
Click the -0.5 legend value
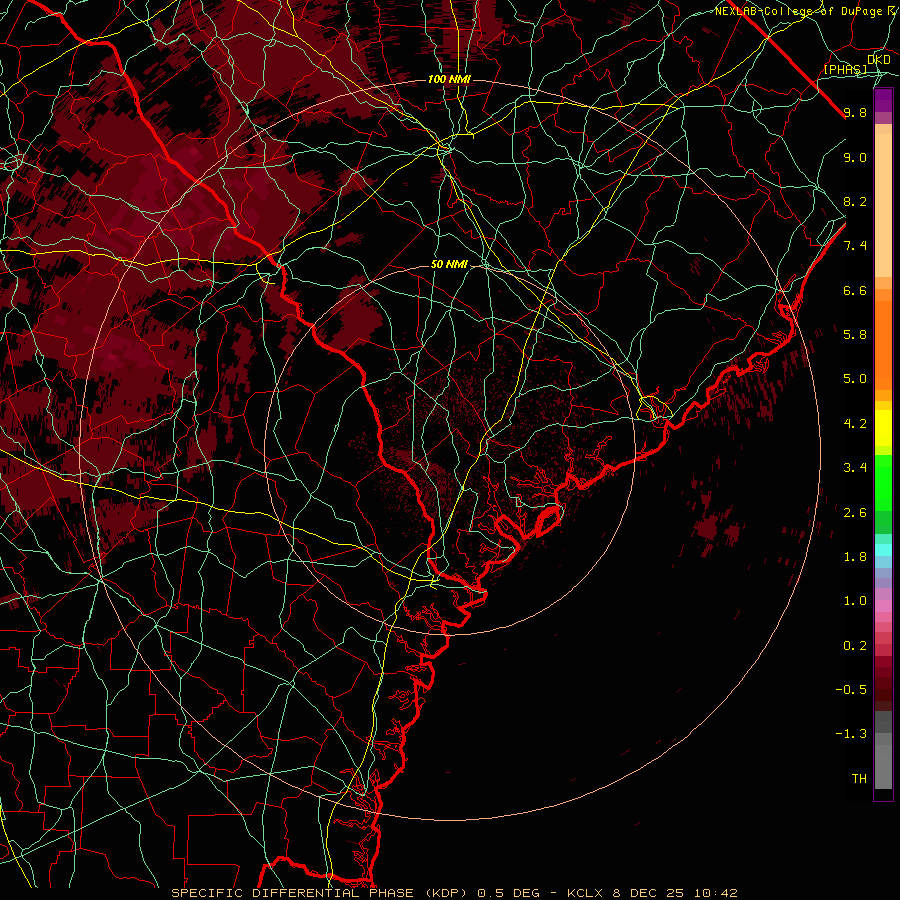851,690
